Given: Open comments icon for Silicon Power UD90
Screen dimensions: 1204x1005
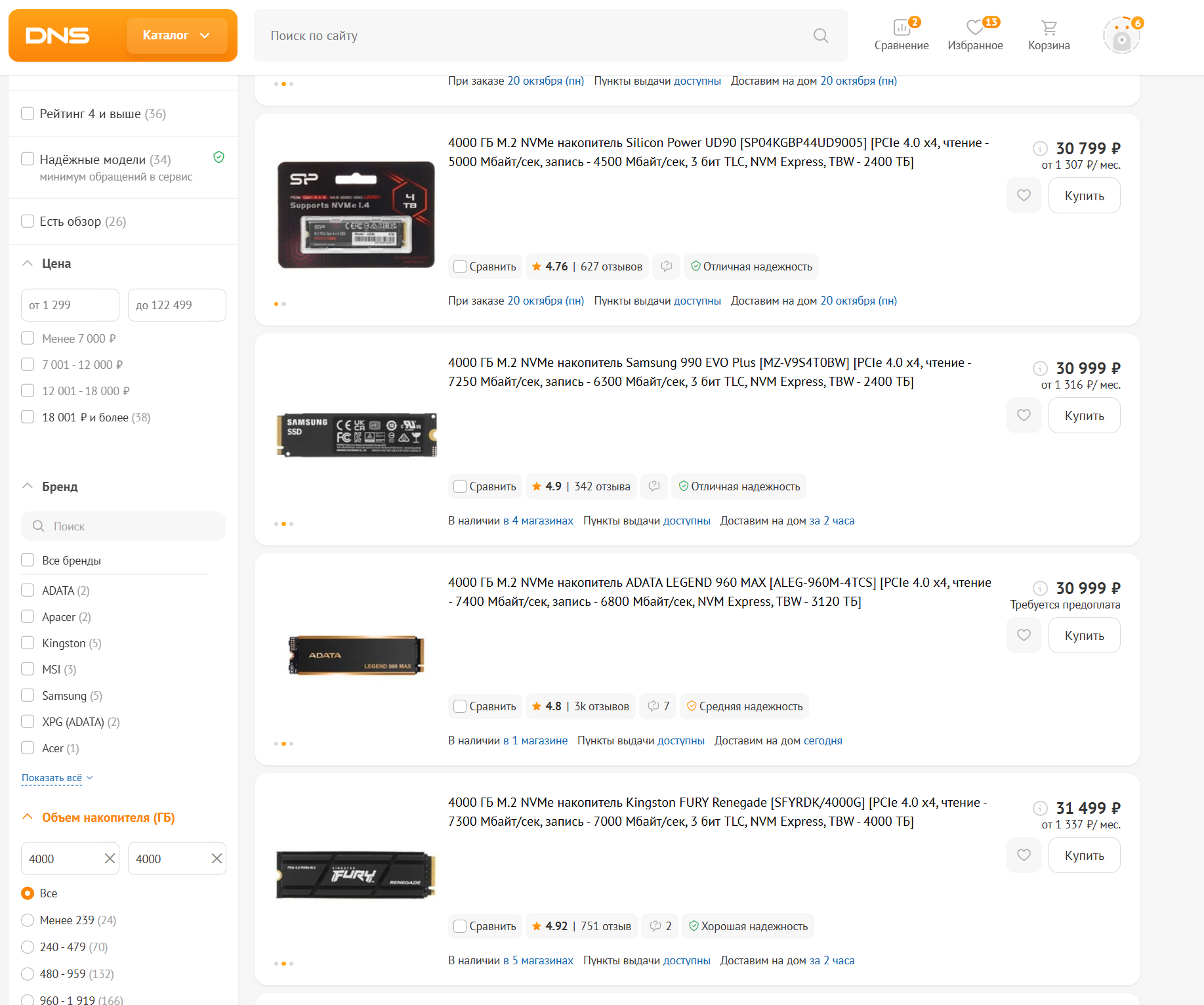Looking at the screenshot, I should click(x=667, y=267).
